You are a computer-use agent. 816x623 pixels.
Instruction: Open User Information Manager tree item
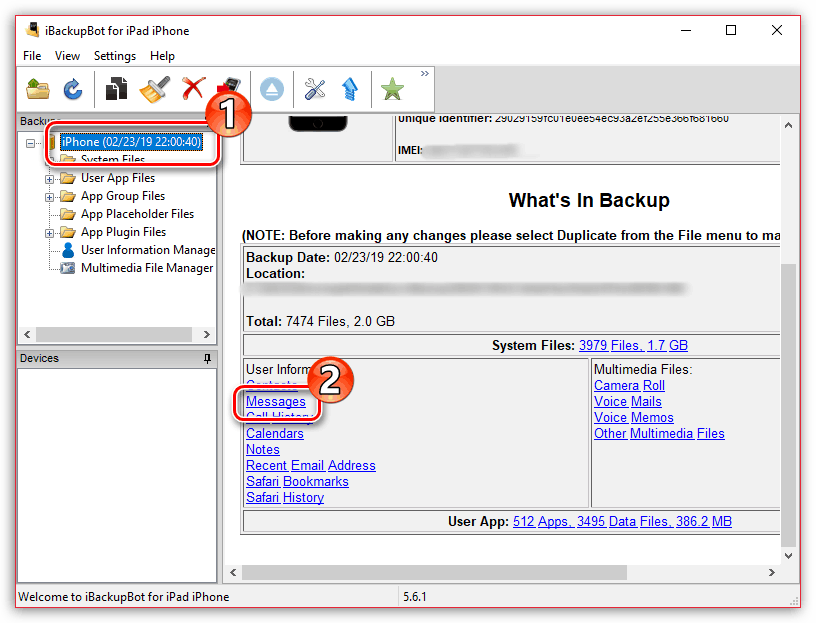point(148,250)
